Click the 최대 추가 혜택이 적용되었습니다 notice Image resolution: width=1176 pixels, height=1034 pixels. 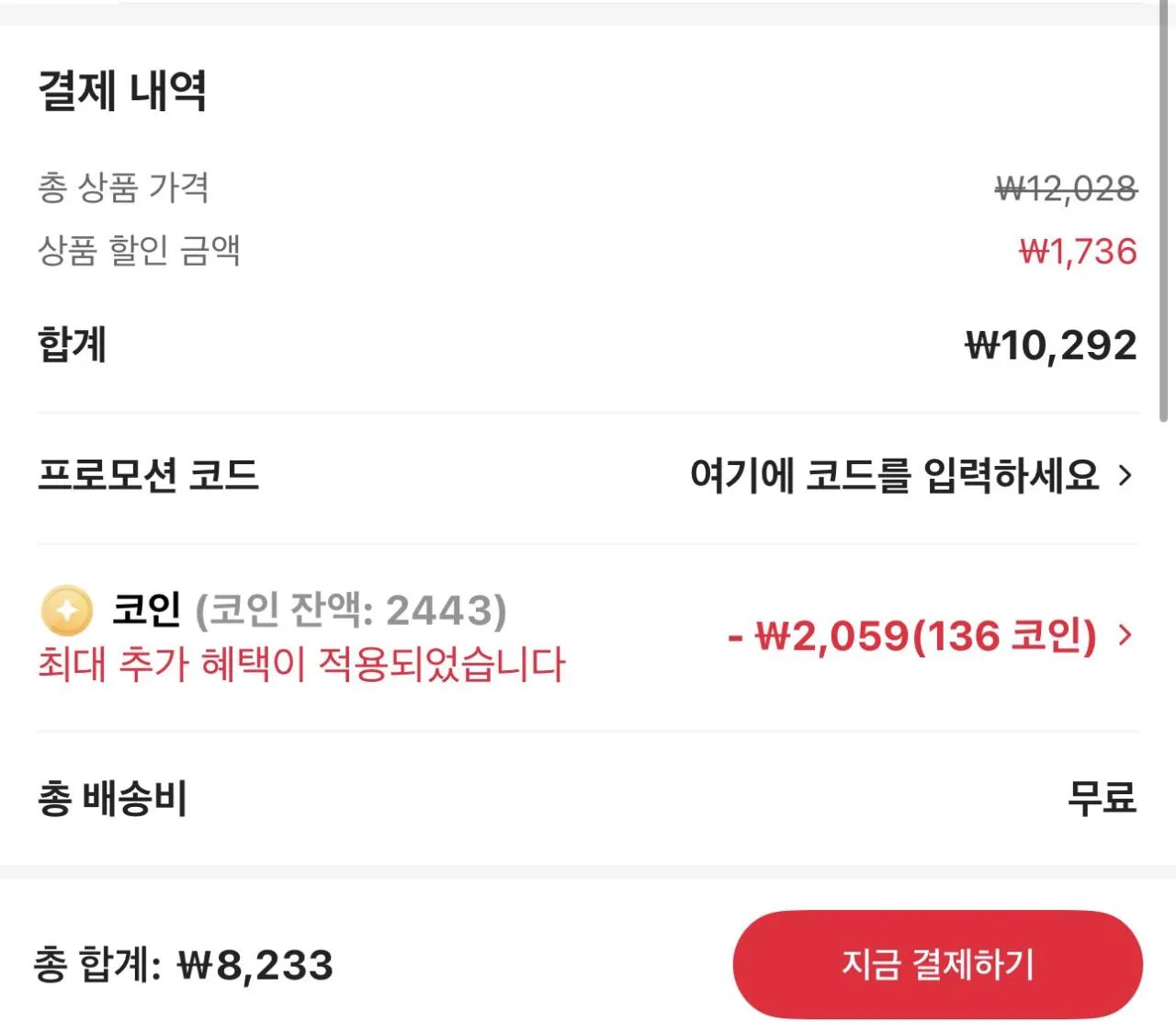coord(301,664)
